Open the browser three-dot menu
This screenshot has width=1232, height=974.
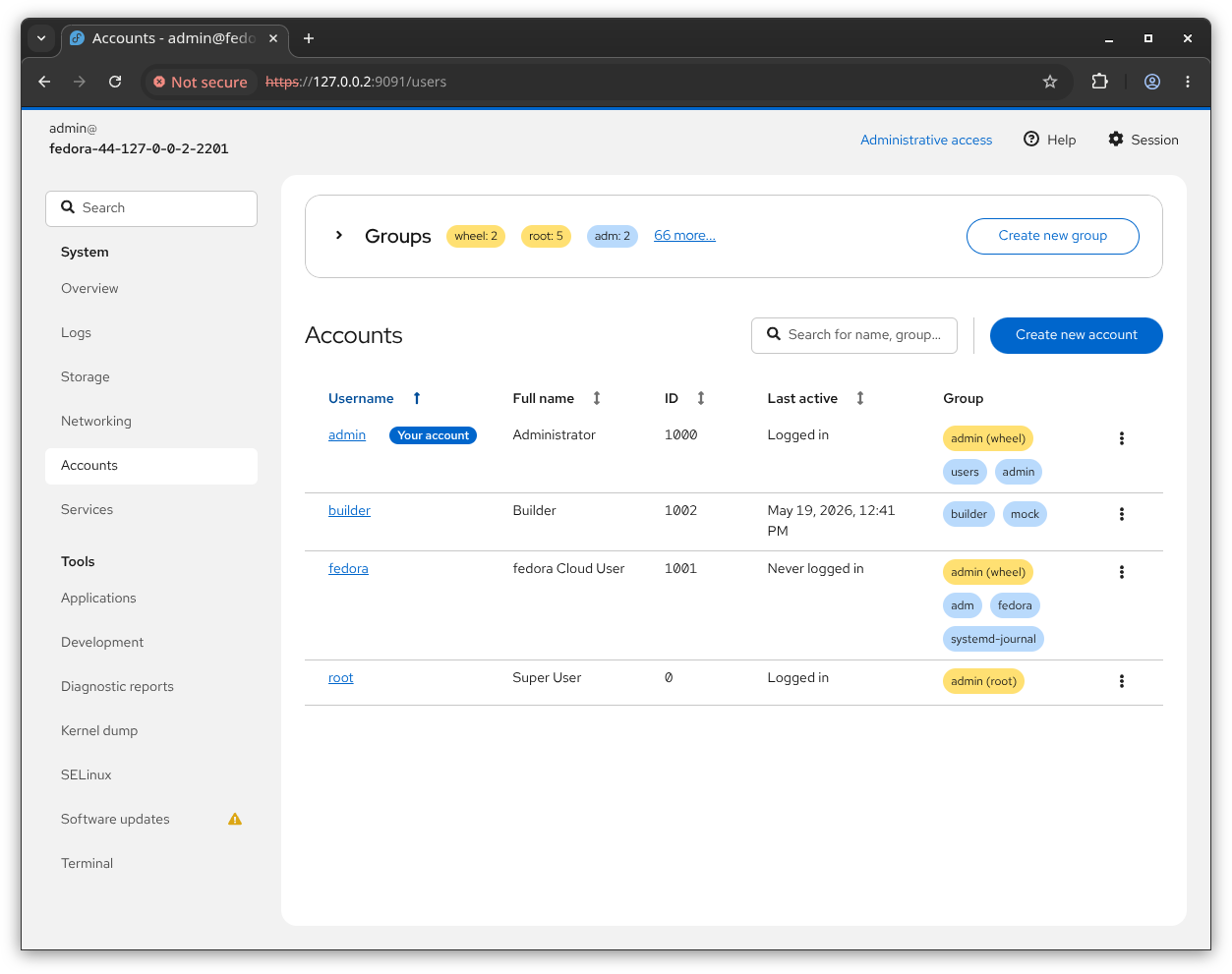tap(1188, 82)
